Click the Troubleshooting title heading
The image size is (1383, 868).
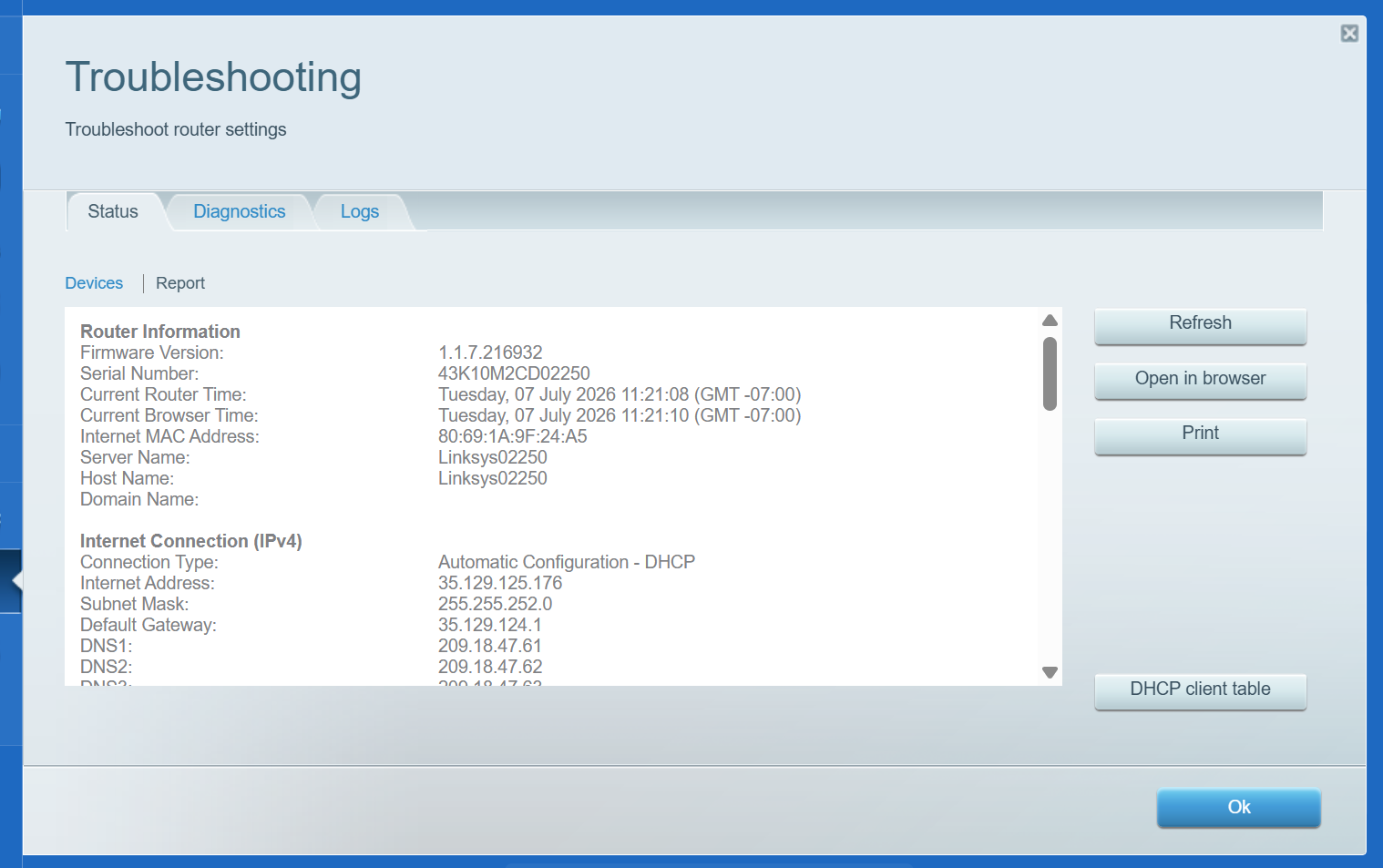click(213, 78)
